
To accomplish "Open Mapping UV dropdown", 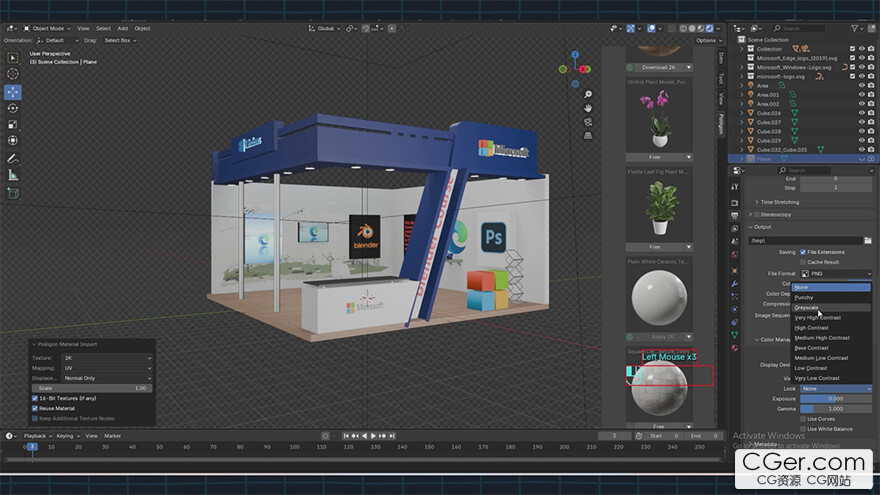I will 107,368.
